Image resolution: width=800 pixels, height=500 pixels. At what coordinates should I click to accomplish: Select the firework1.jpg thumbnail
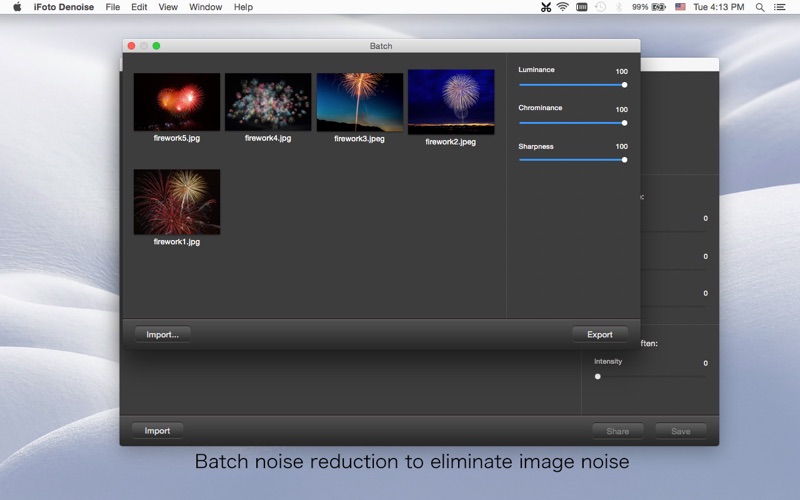click(177, 202)
